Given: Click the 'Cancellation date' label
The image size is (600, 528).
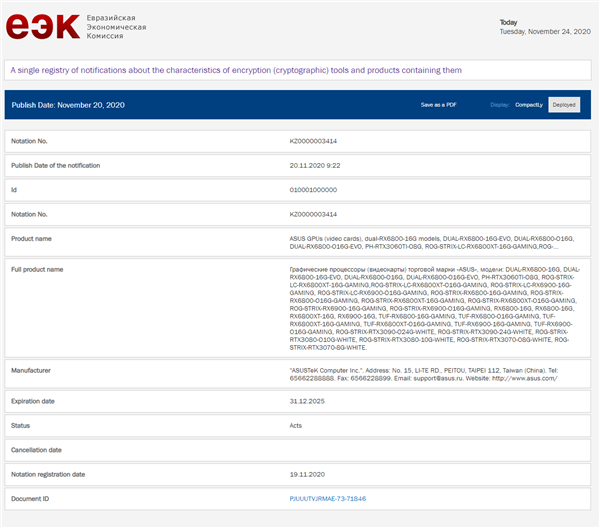Looking at the screenshot, I should [x=36, y=450].
